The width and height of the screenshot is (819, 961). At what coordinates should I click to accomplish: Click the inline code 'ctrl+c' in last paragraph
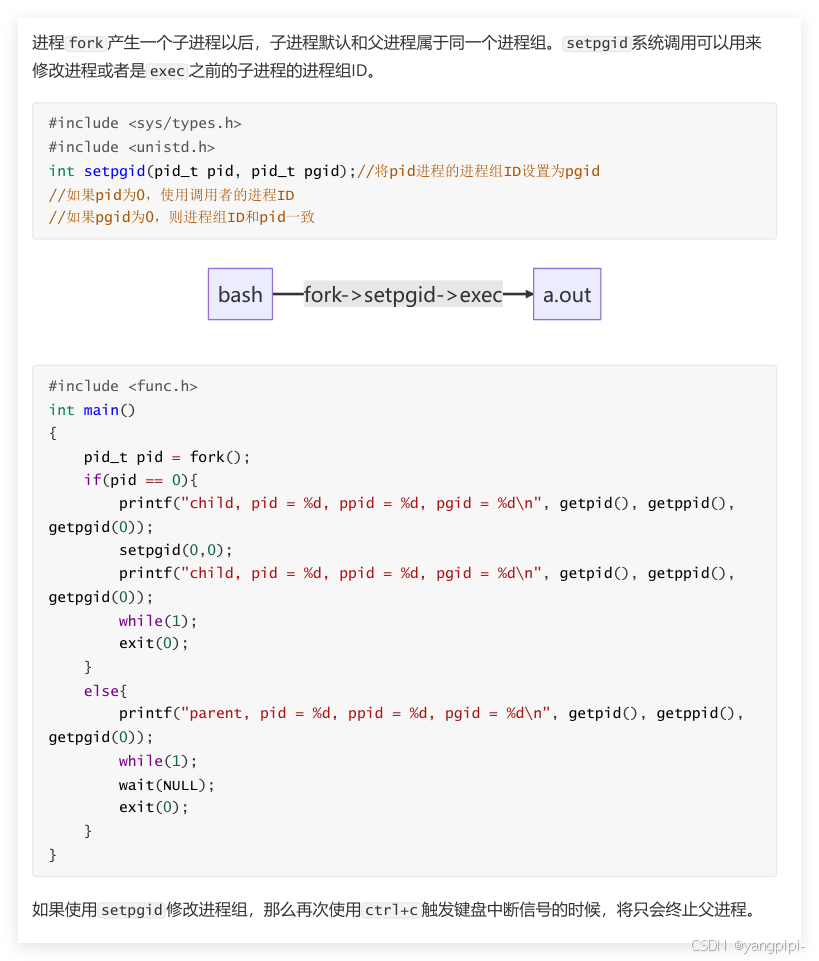pyautogui.click(x=391, y=910)
